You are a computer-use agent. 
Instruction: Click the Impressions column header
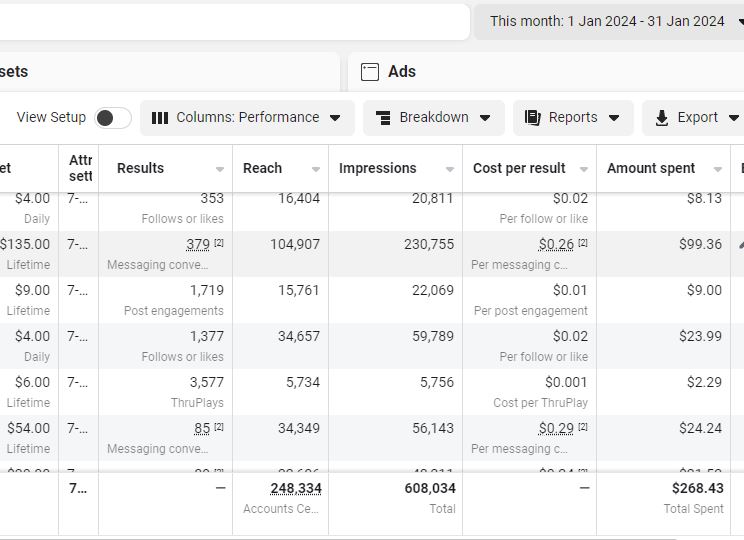(378, 168)
